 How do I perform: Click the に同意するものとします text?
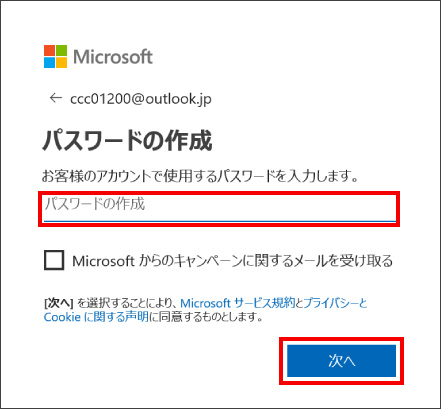(x=206, y=317)
